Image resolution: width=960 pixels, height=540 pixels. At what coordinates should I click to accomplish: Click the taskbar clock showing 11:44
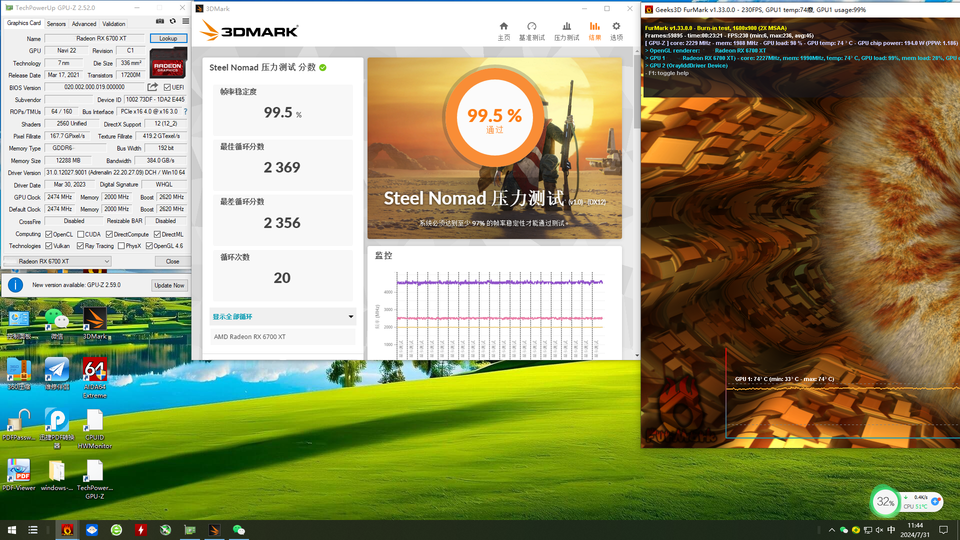[915, 530]
